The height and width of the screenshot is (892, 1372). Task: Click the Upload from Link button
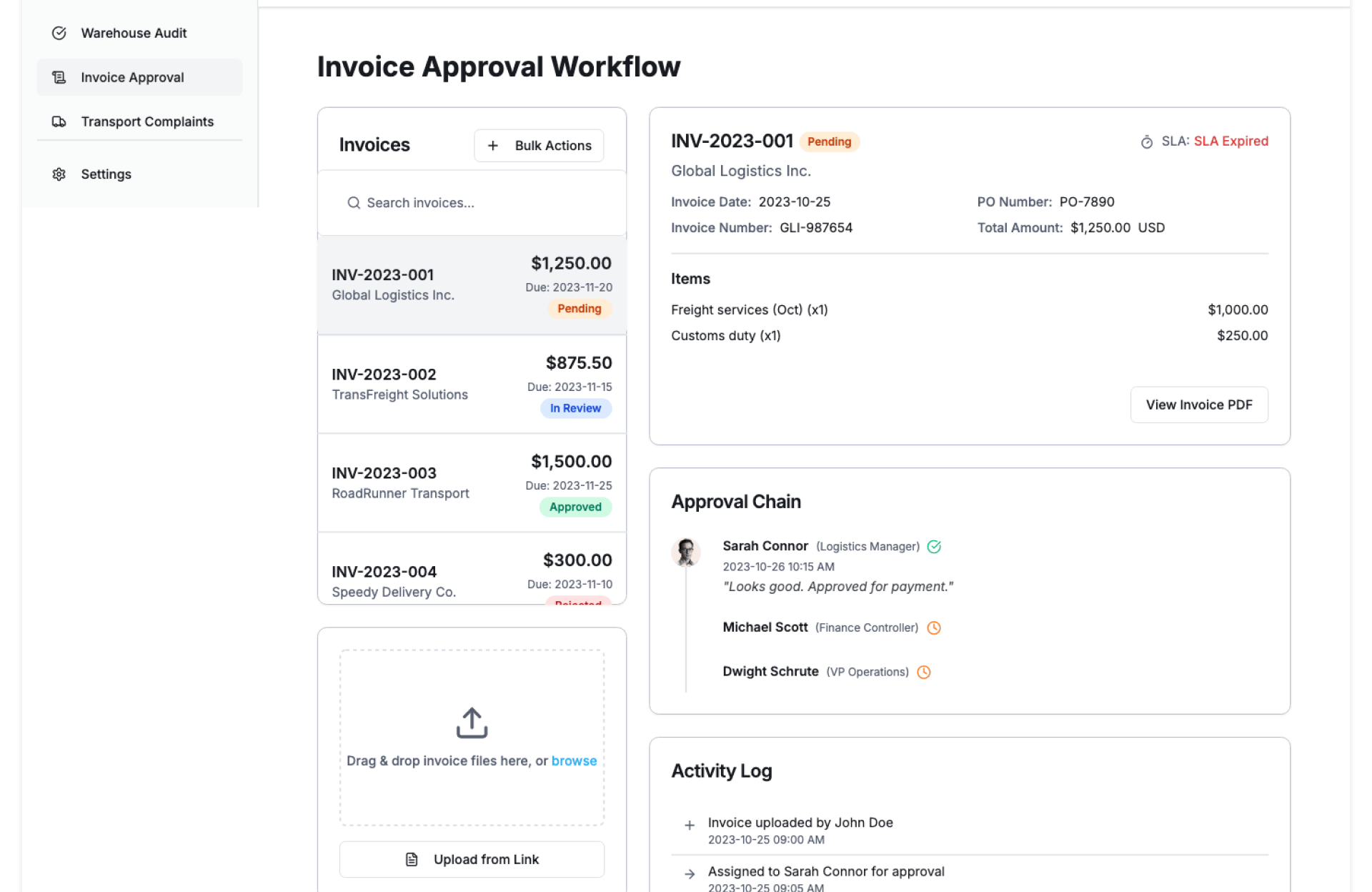tap(472, 859)
